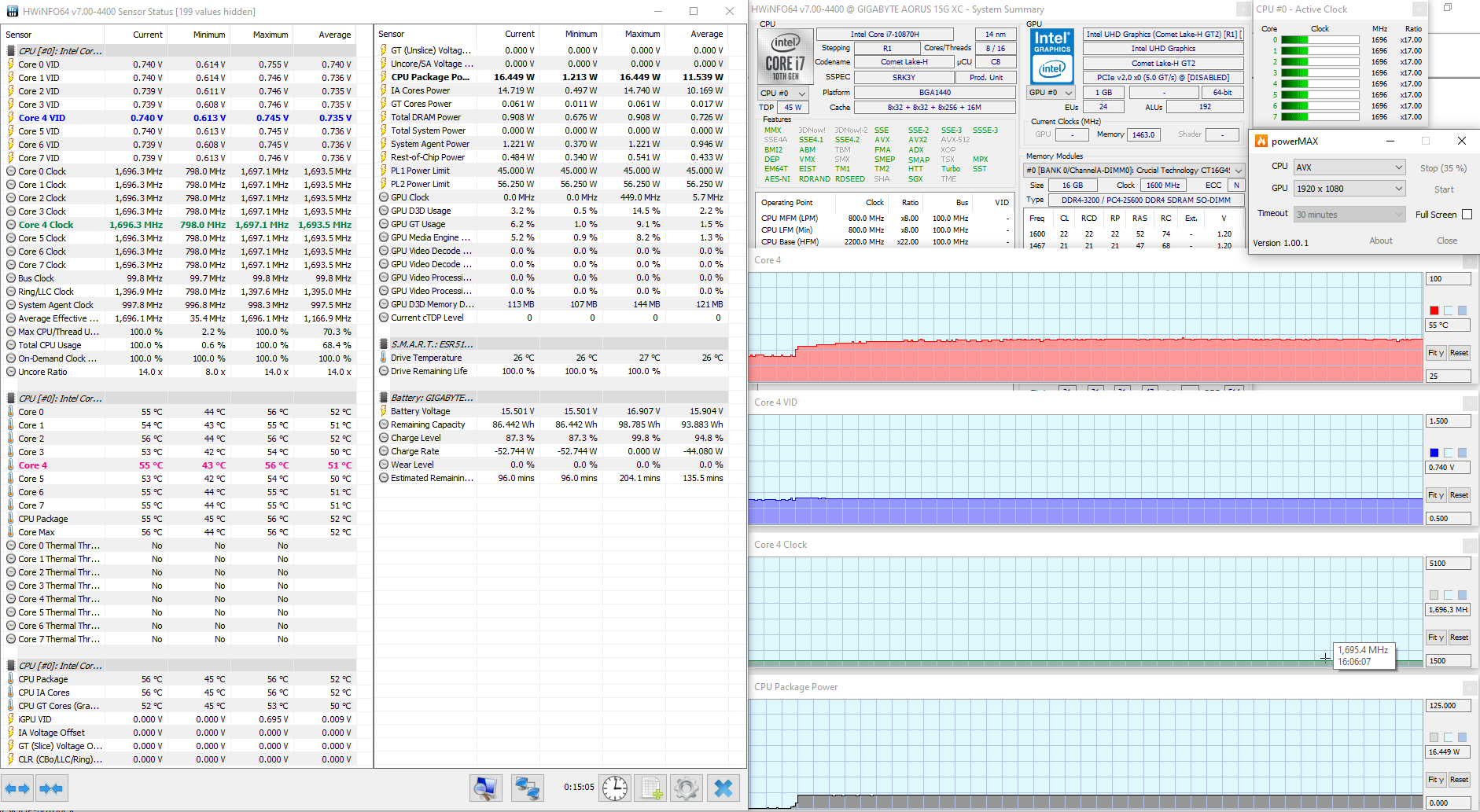Click the red color swatch on Core 4 graph
This screenshot has width=1480, height=812.
coord(1434,310)
